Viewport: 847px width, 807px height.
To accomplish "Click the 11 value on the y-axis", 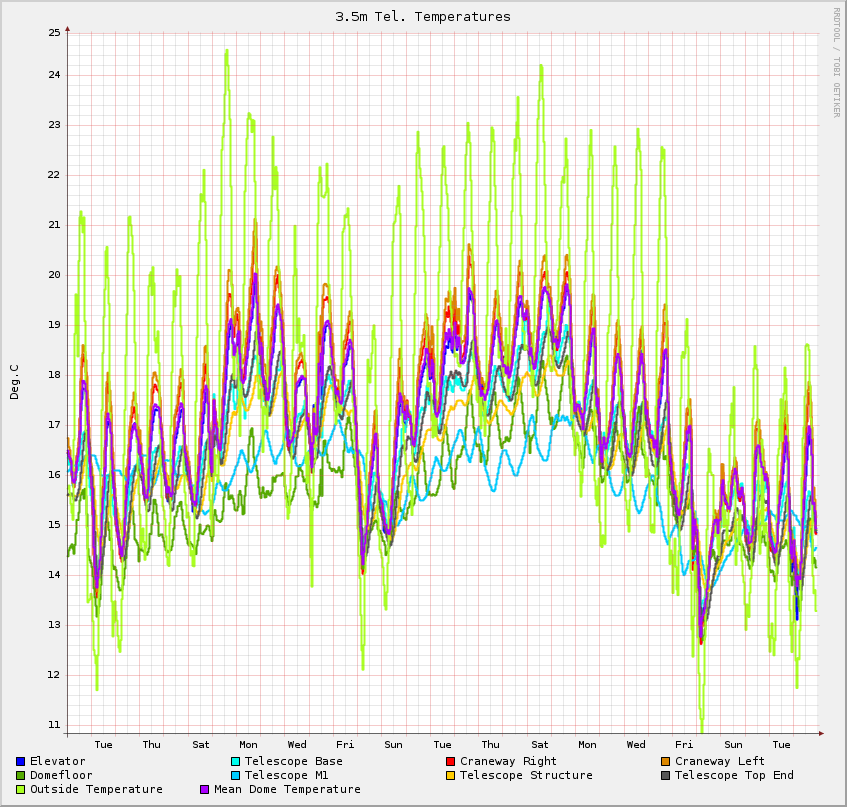I will (53, 724).
